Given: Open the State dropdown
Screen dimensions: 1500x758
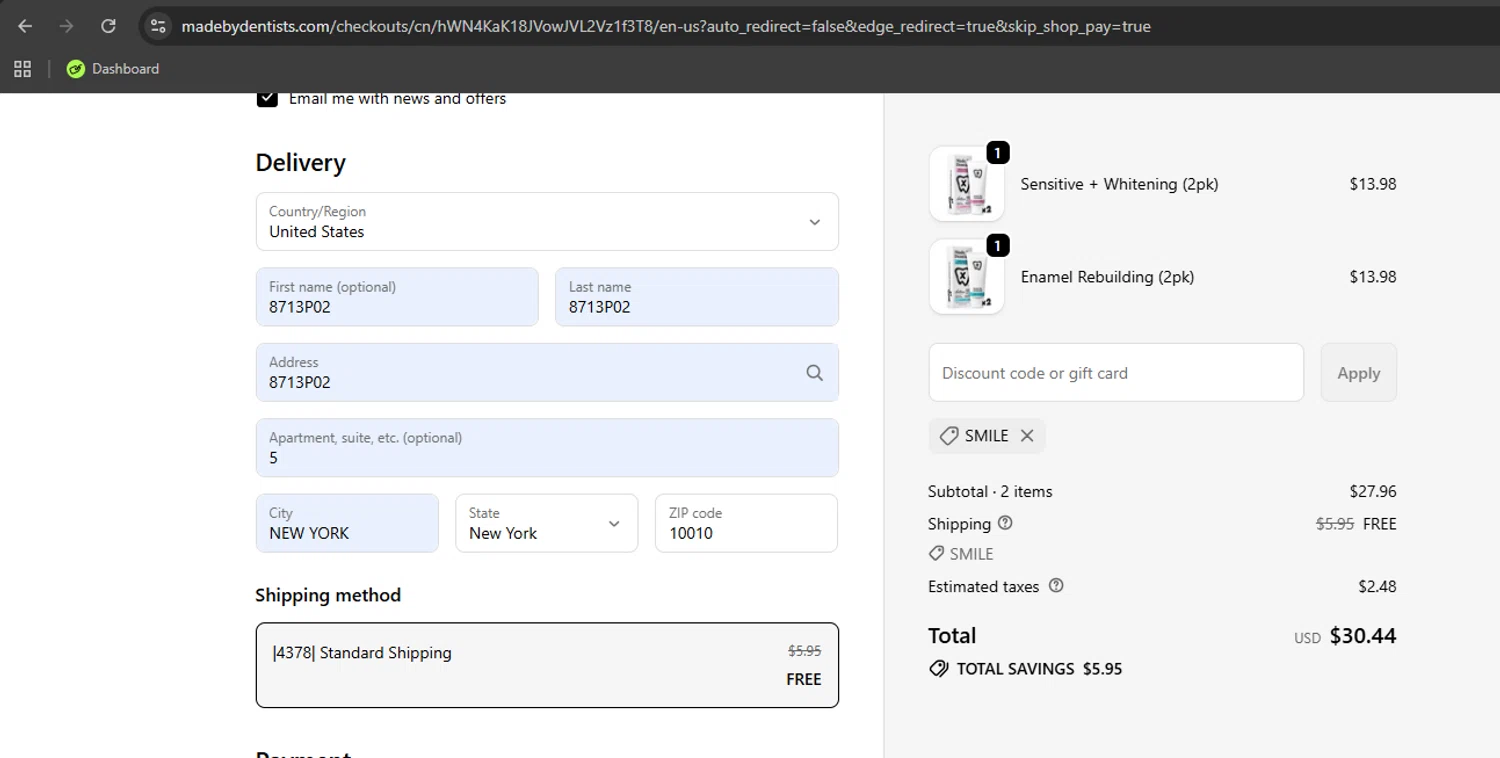Looking at the screenshot, I should tap(546, 523).
